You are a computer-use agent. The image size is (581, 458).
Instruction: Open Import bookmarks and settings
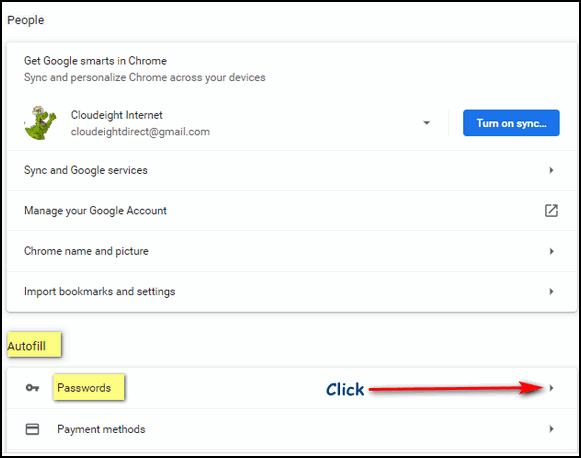[292, 292]
